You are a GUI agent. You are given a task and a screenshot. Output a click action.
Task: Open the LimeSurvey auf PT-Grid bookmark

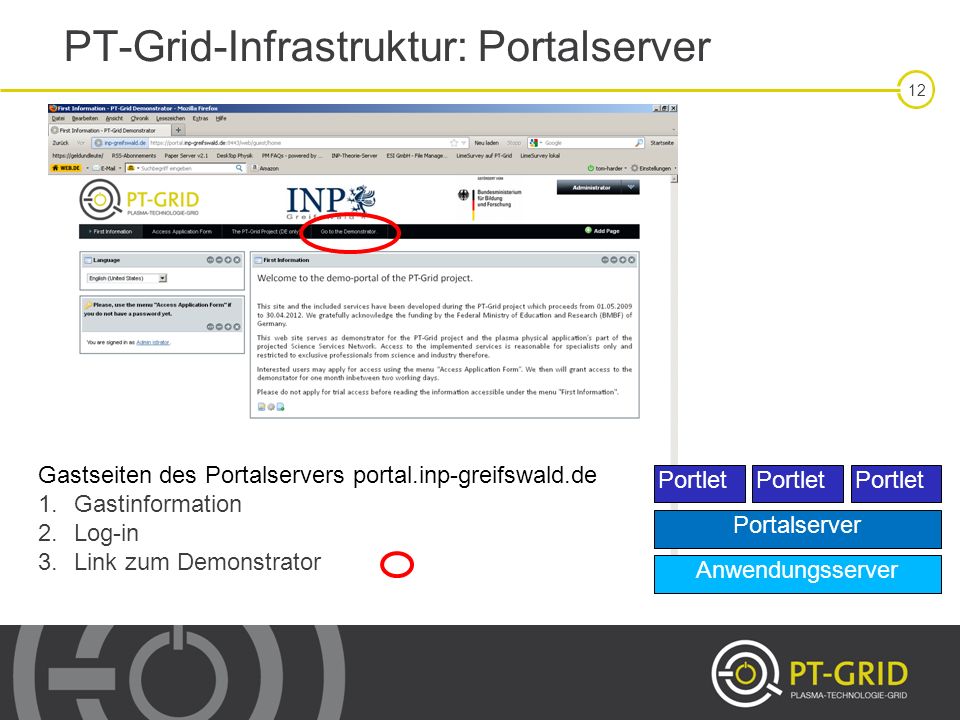(x=484, y=156)
